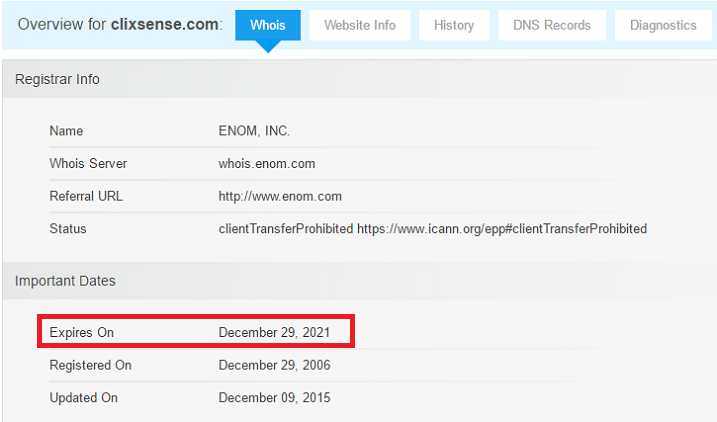The image size is (717, 422).
Task: Select the December 29, 2021 expiry date
Action: (x=274, y=332)
